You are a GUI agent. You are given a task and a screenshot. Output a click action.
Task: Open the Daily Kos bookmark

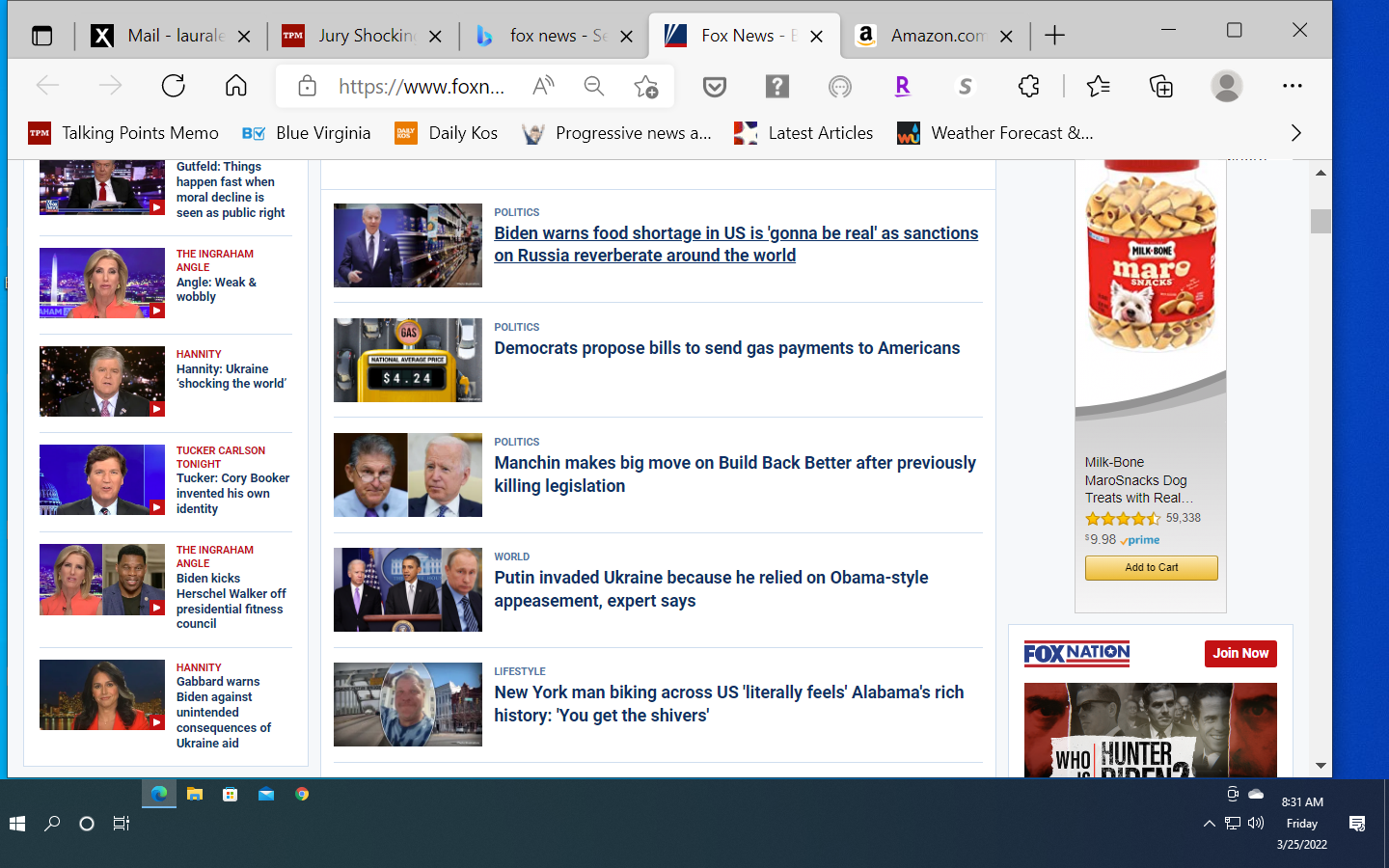[x=447, y=133]
